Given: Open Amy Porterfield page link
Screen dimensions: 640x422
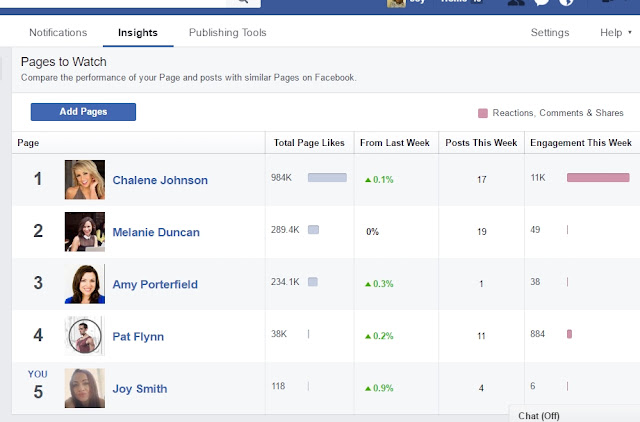Looking at the screenshot, I should point(155,284).
